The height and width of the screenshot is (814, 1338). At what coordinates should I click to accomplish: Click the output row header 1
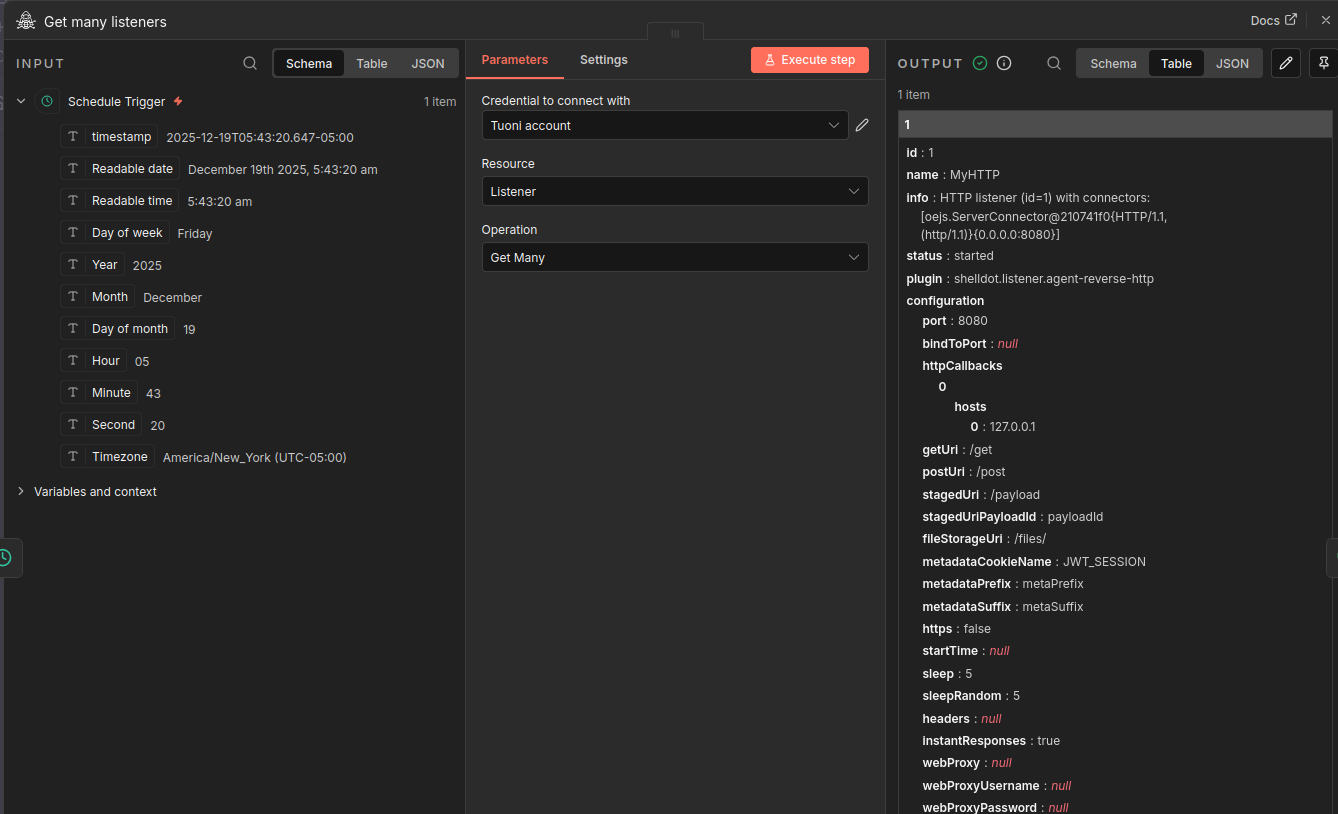[1115, 124]
